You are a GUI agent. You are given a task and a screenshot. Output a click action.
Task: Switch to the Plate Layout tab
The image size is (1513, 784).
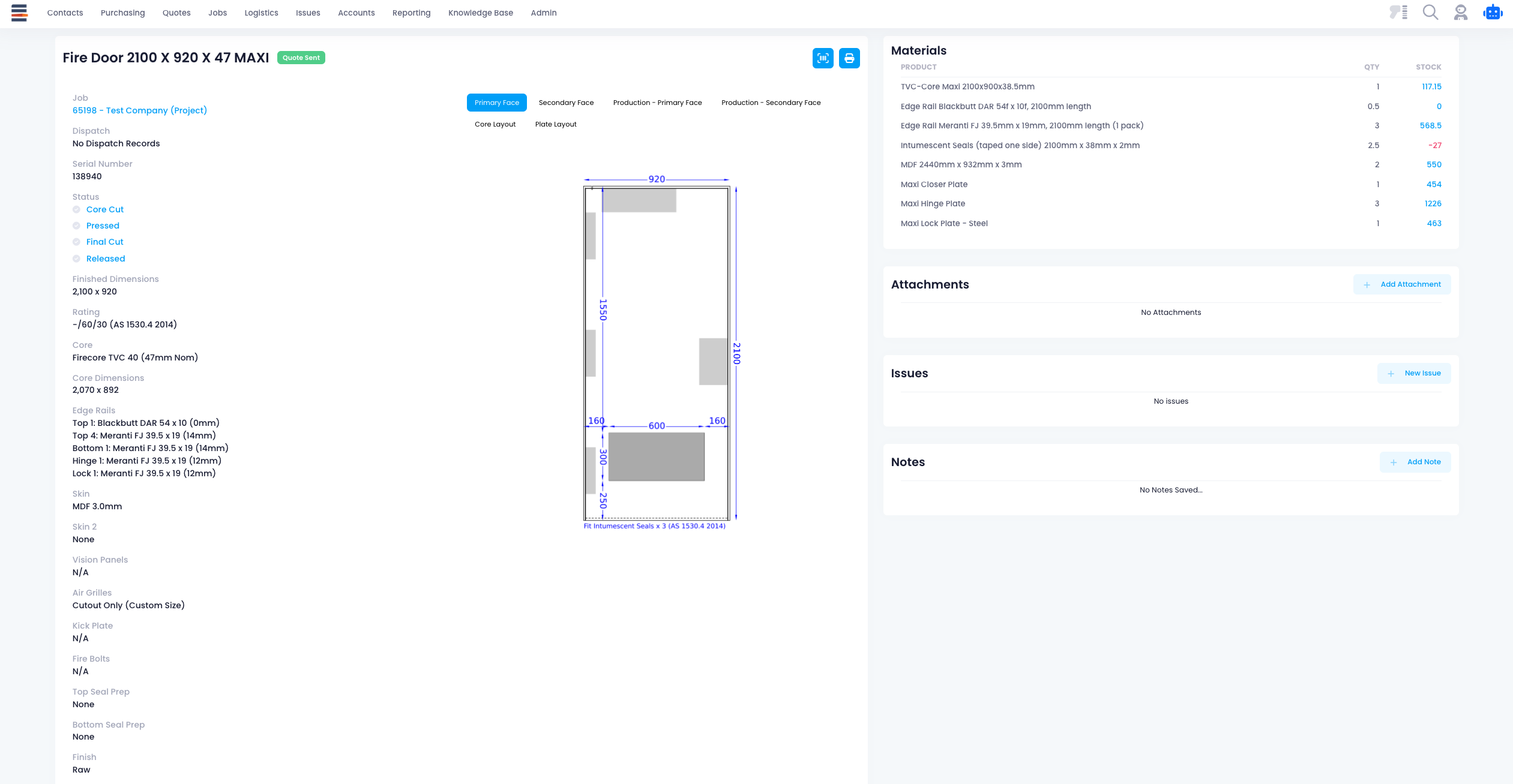tap(556, 124)
